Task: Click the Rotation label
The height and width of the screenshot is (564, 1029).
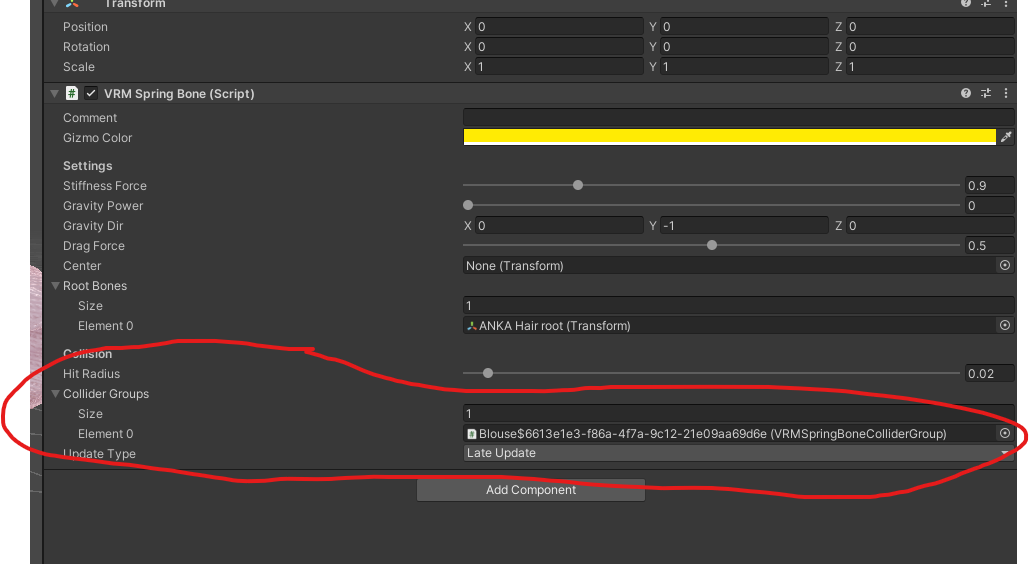Action: coord(87,47)
